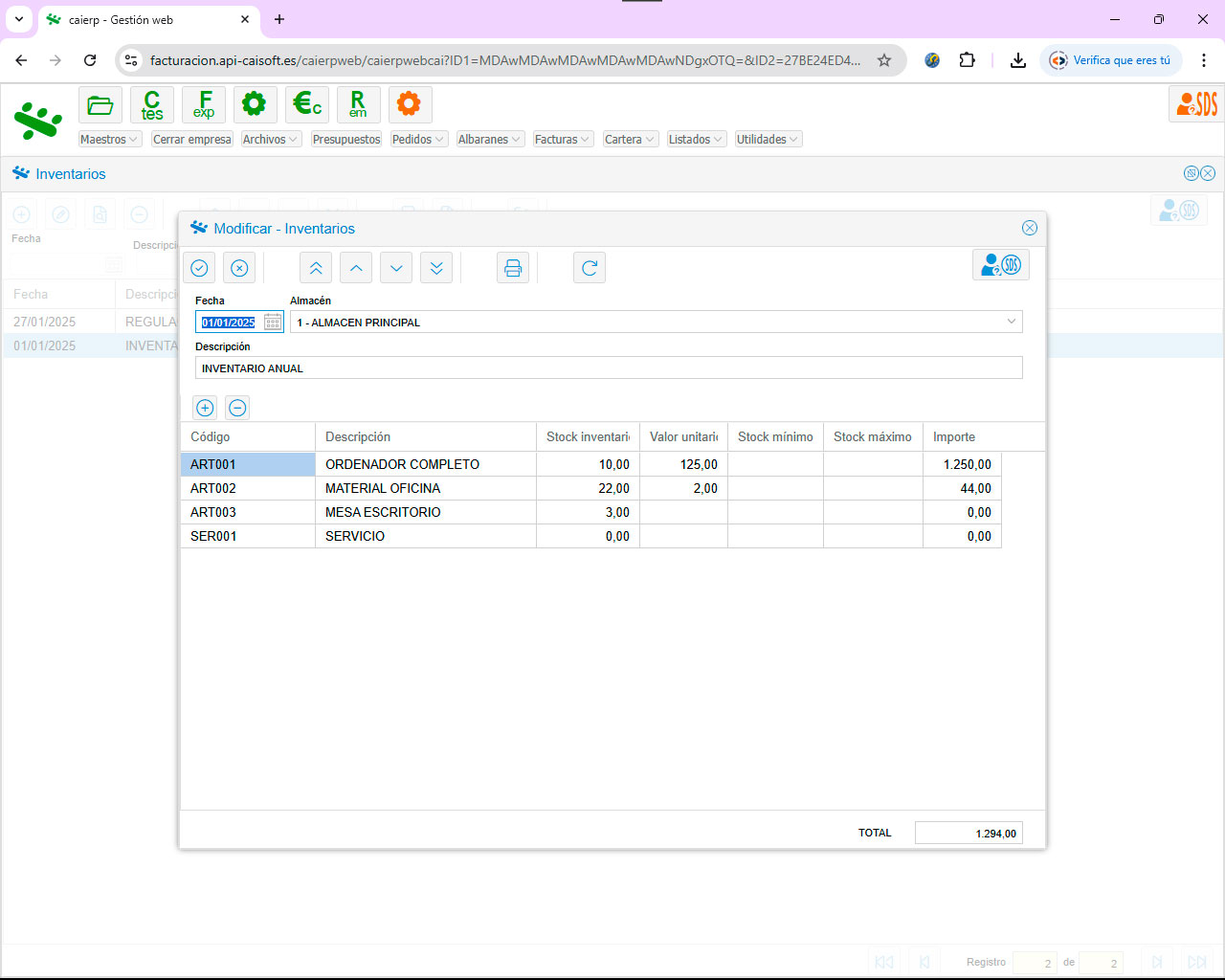
Task: Open the calendar picker next to Fecha
Action: (x=273, y=323)
